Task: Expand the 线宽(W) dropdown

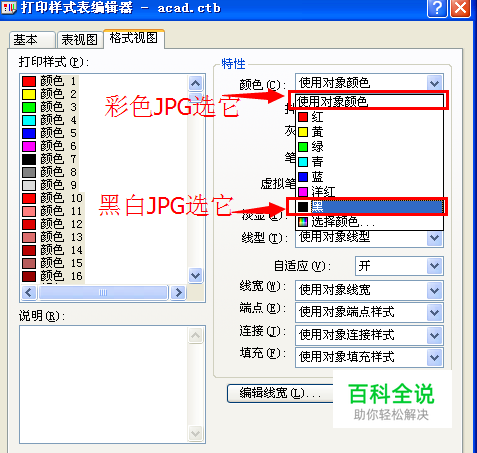Action: pyautogui.click(x=434, y=290)
